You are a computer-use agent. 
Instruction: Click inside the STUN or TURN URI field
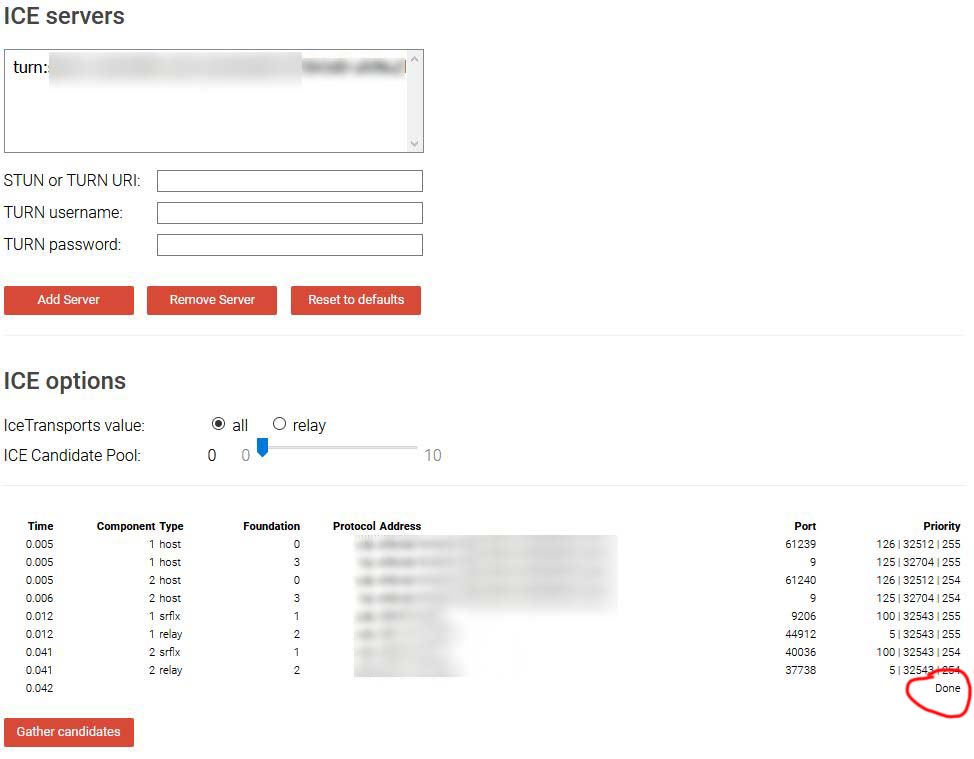pos(289,181)
